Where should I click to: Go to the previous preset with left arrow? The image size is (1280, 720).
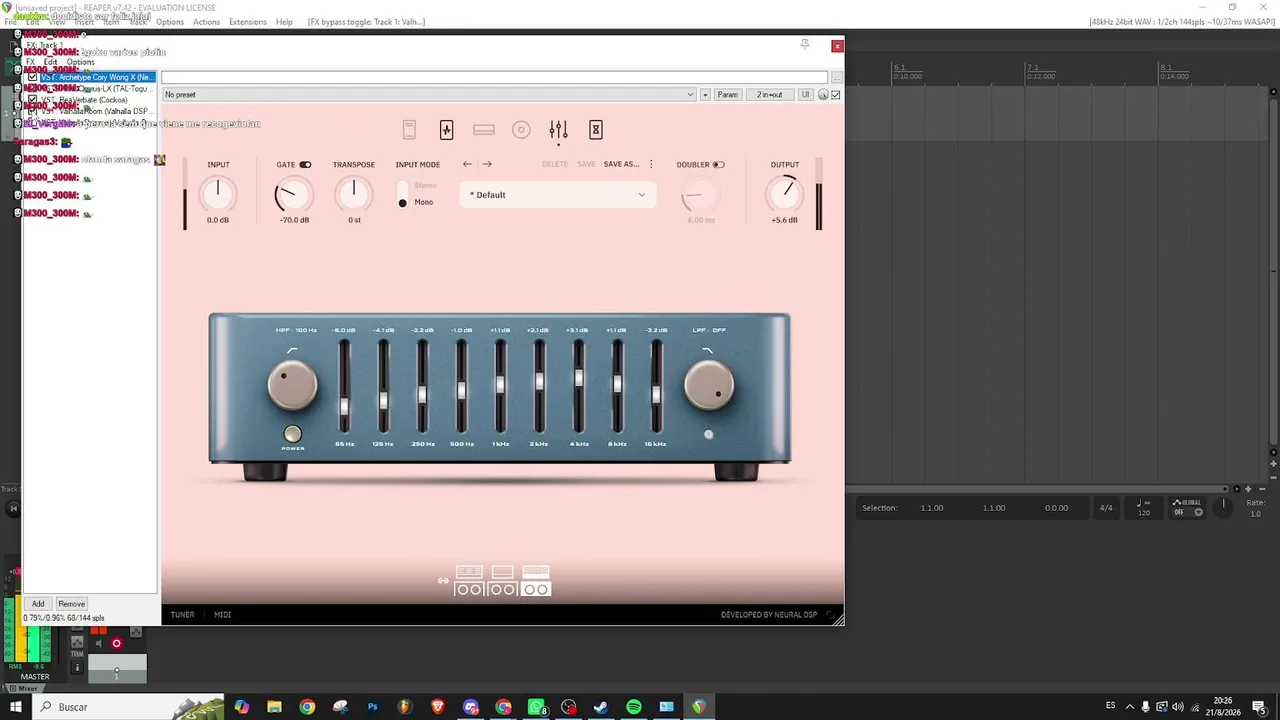tap(467, 164)
